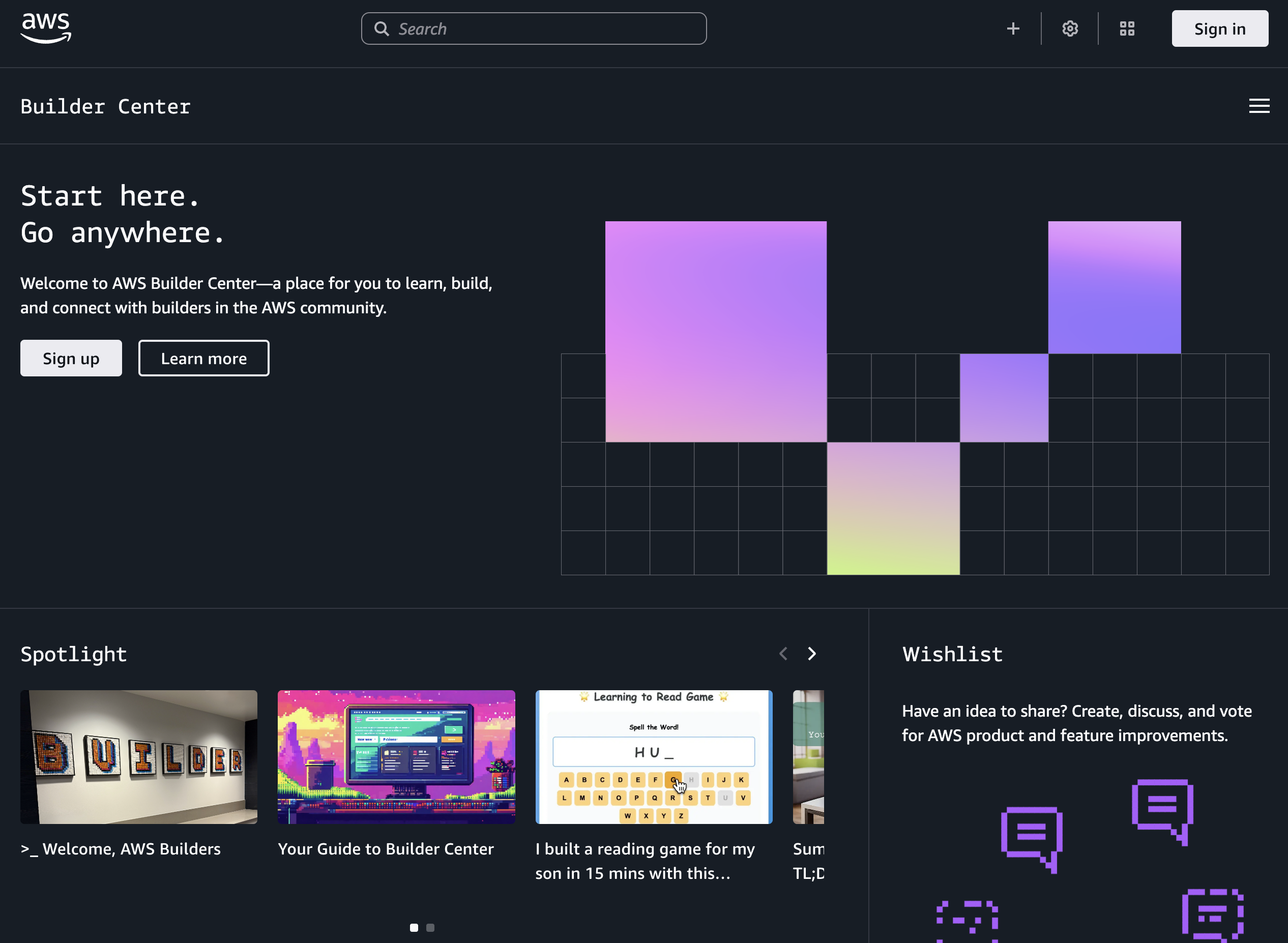Click the pixel-art Builder Center guide image
The height and width of the screenshot is (943, 1288).
coord(396,757)
